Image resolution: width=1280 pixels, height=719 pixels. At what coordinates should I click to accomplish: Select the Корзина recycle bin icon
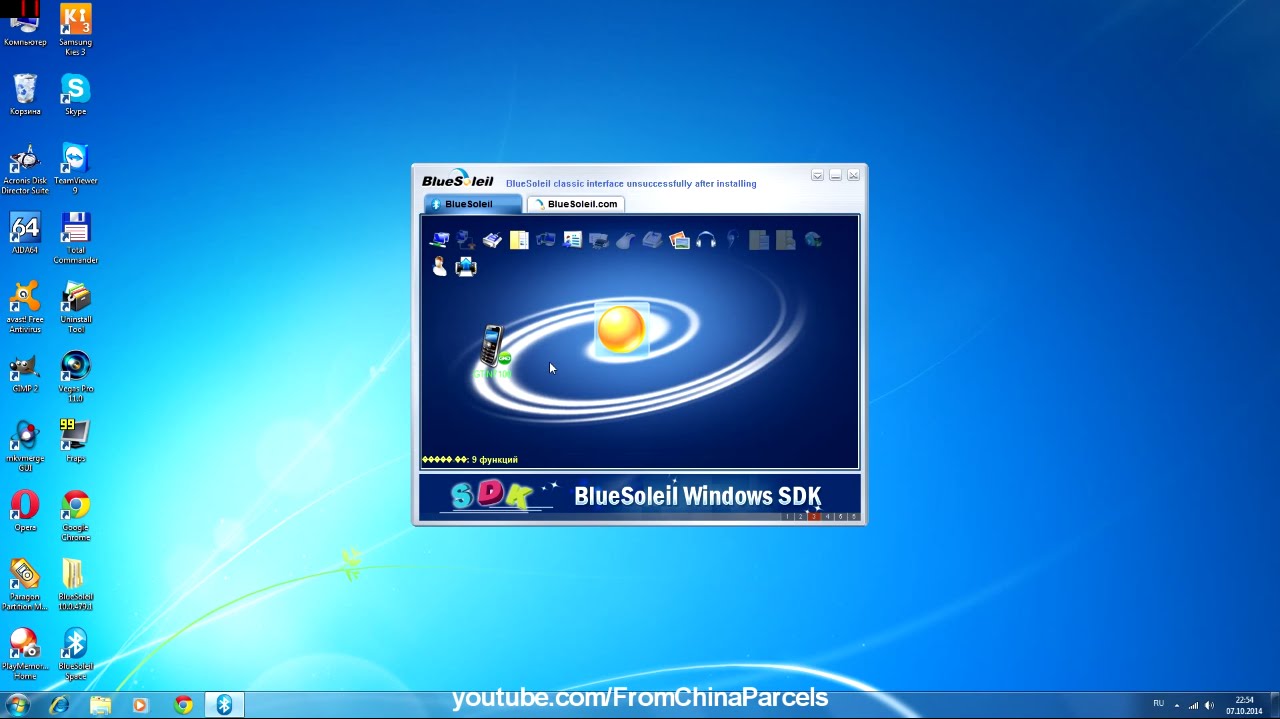pyautogui.click(x=25, y=95)
